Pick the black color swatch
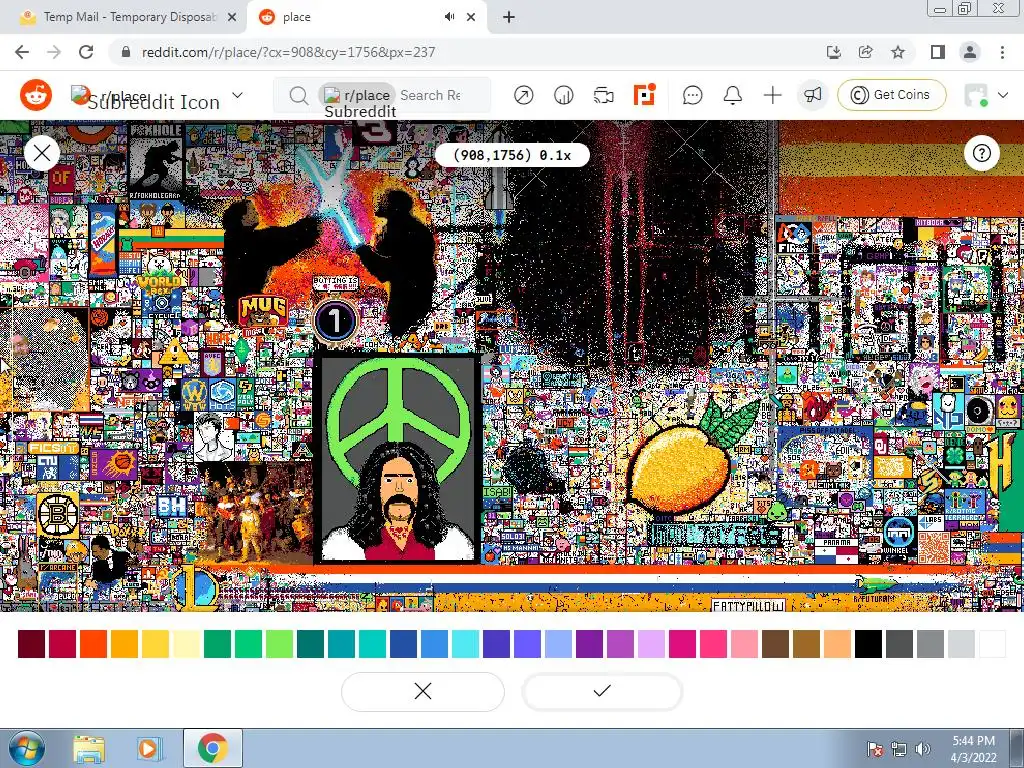This screenshot has height=768, width=1024. [869, 644]
